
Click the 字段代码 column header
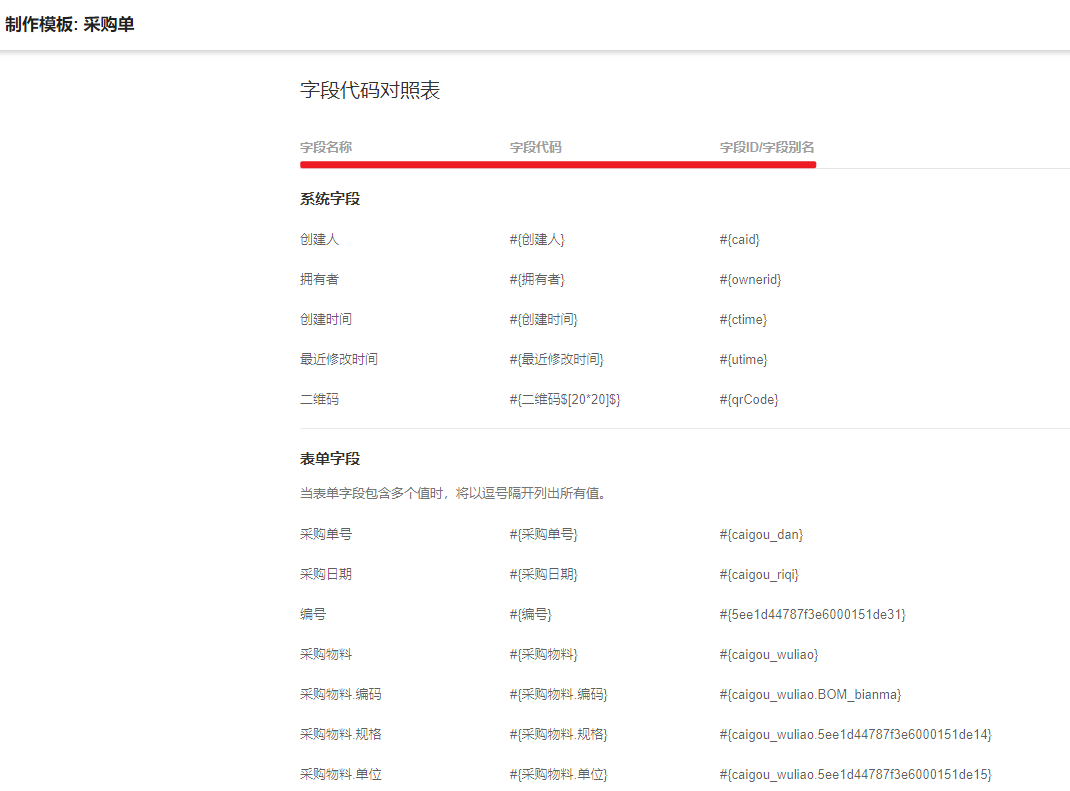coord(536,147)
